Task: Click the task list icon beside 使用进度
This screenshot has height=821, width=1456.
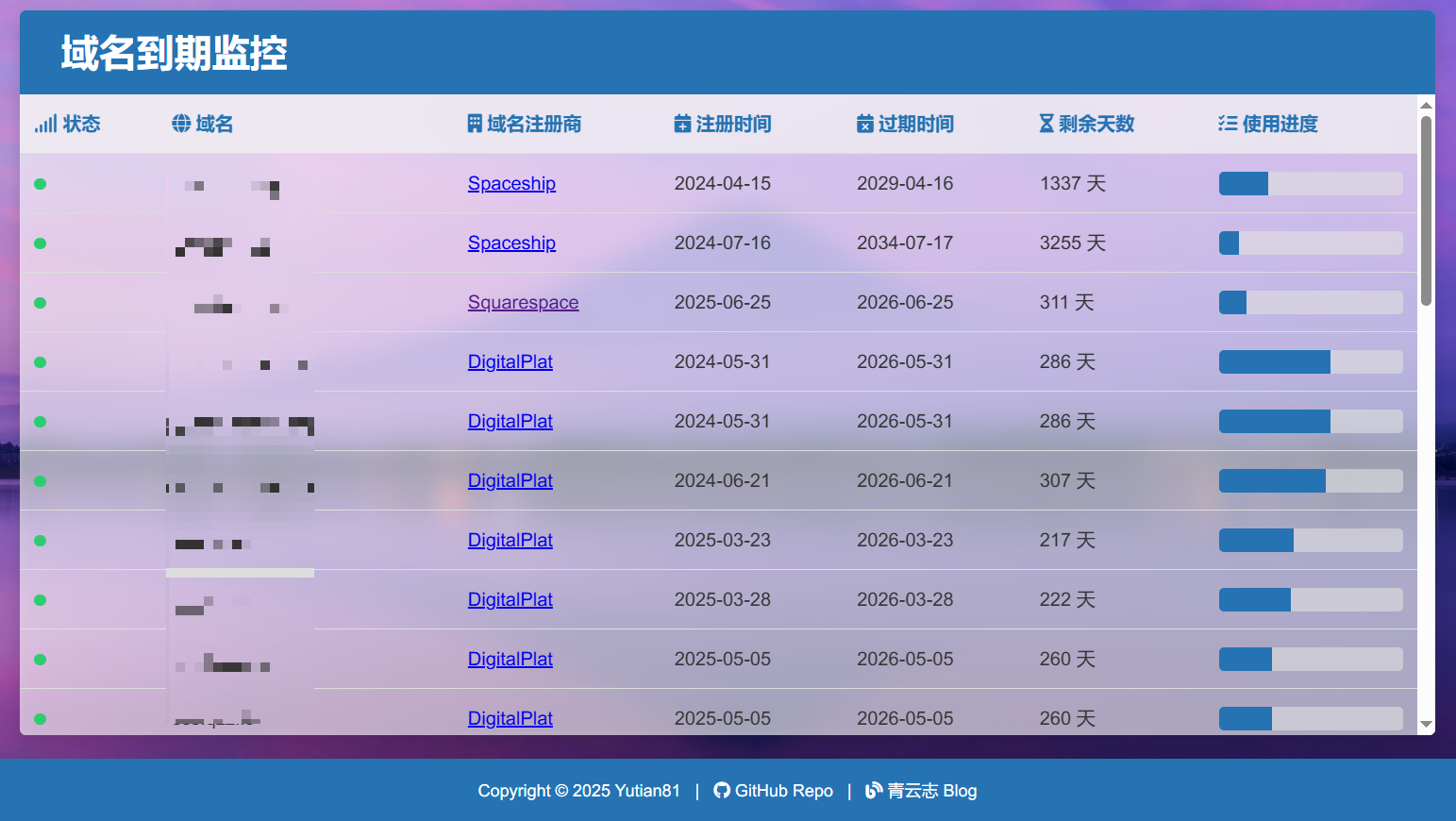Action: pos(1227,124)
